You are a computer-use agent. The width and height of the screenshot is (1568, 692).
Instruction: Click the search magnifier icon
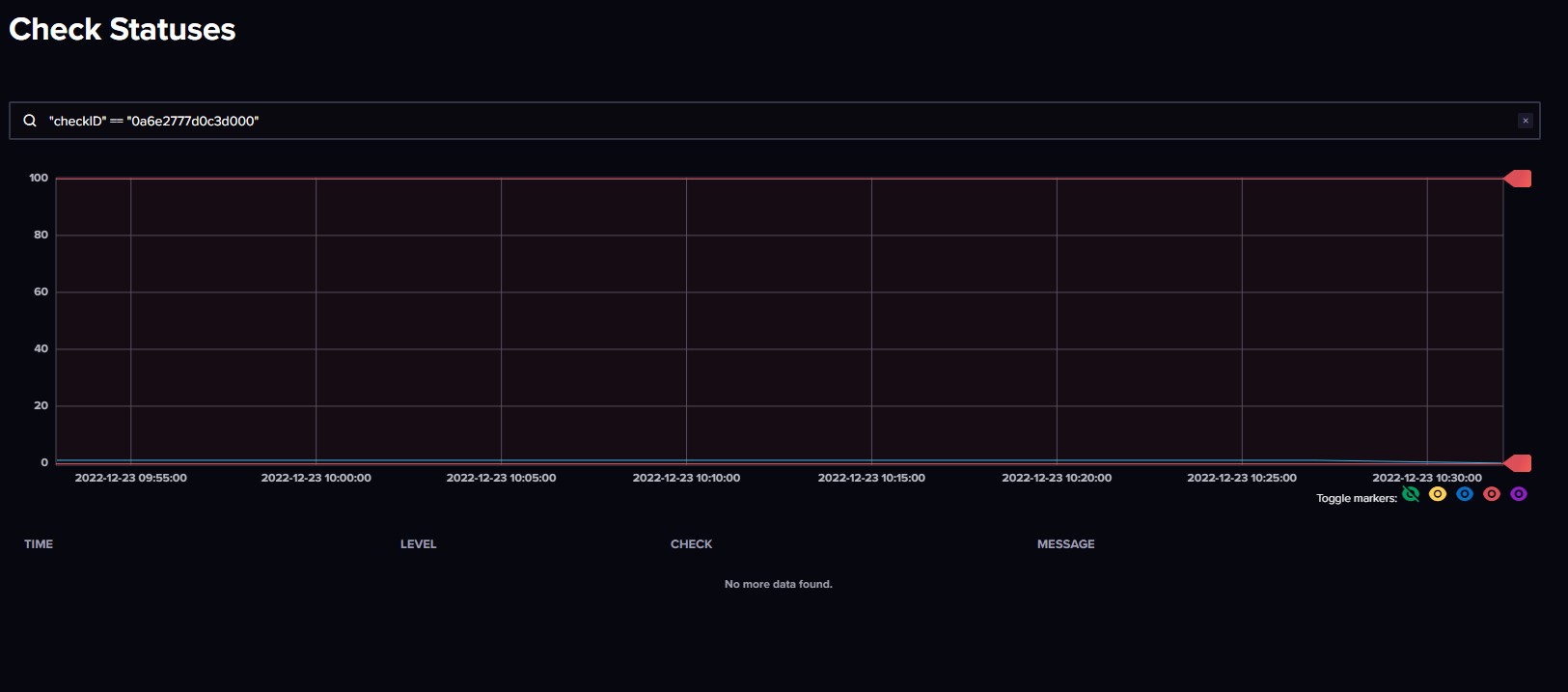coord(30,121)
